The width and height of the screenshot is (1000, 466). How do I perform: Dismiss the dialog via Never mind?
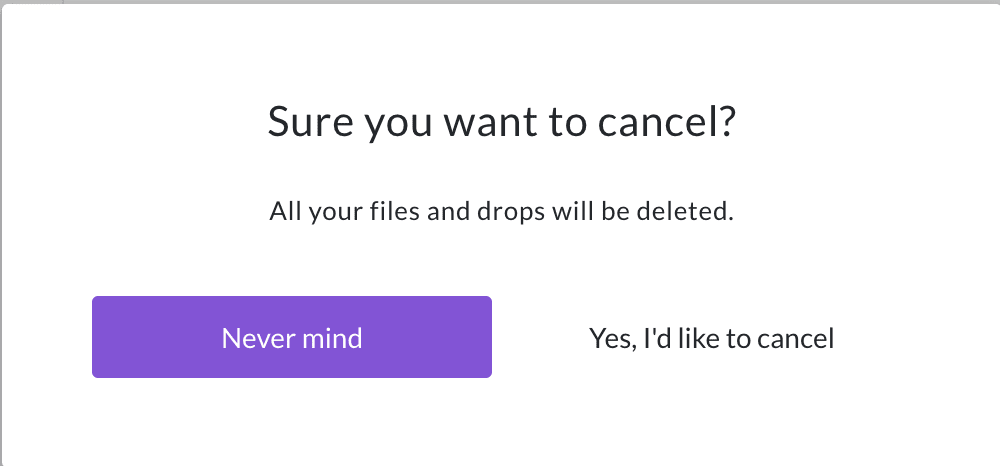click(291, 337)
